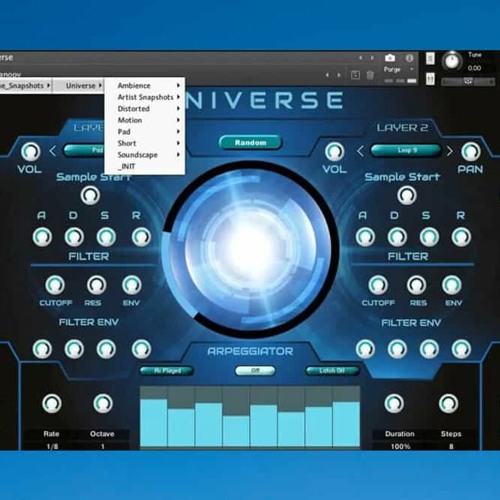
Task: Click the Layer 1 filter ENV knob
Action: 132,285
